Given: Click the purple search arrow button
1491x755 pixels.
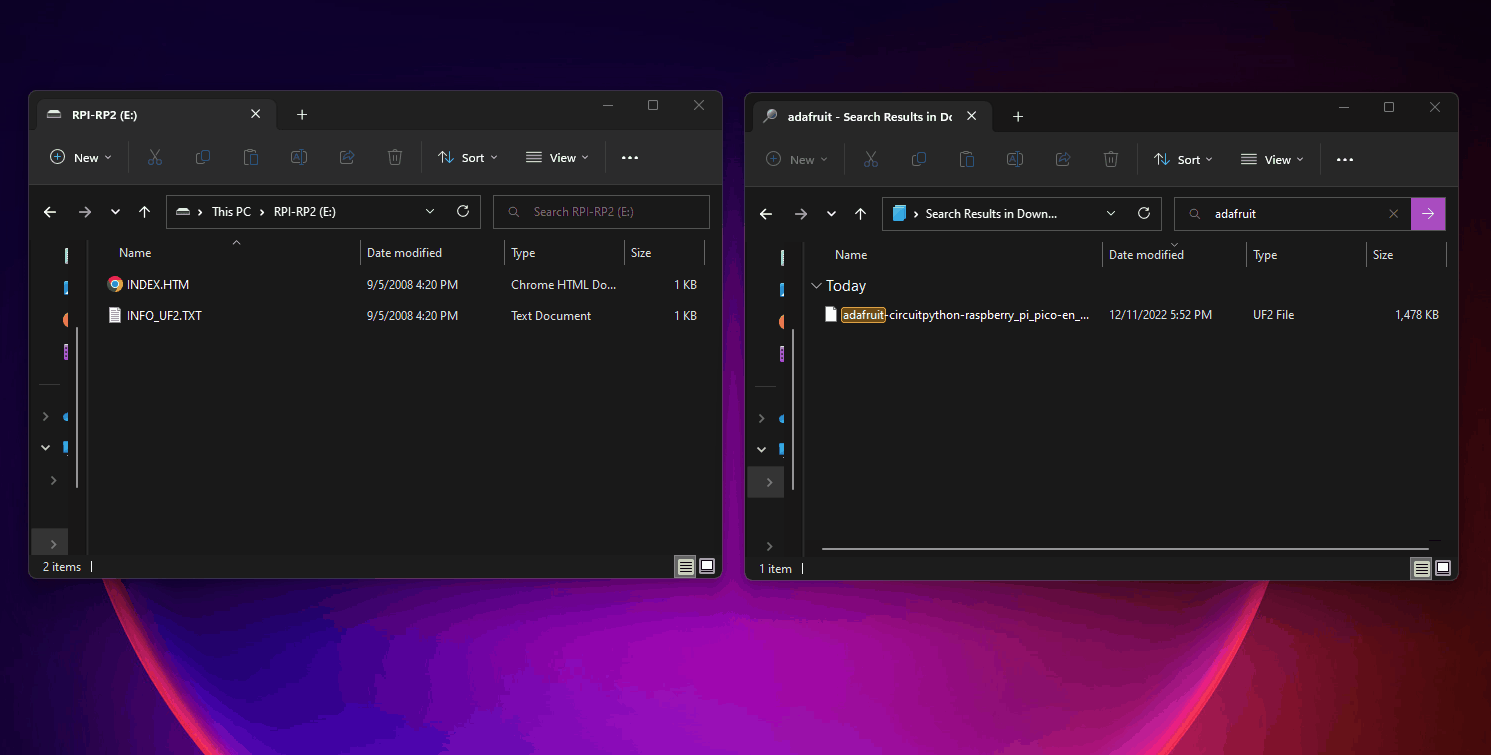Looking at the screenshot, I should click(x=1428, y=214).
